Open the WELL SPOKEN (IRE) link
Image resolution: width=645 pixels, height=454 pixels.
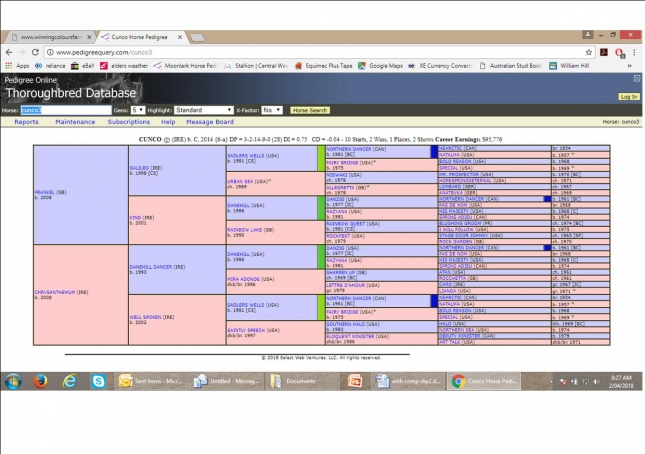click(152, 317)
